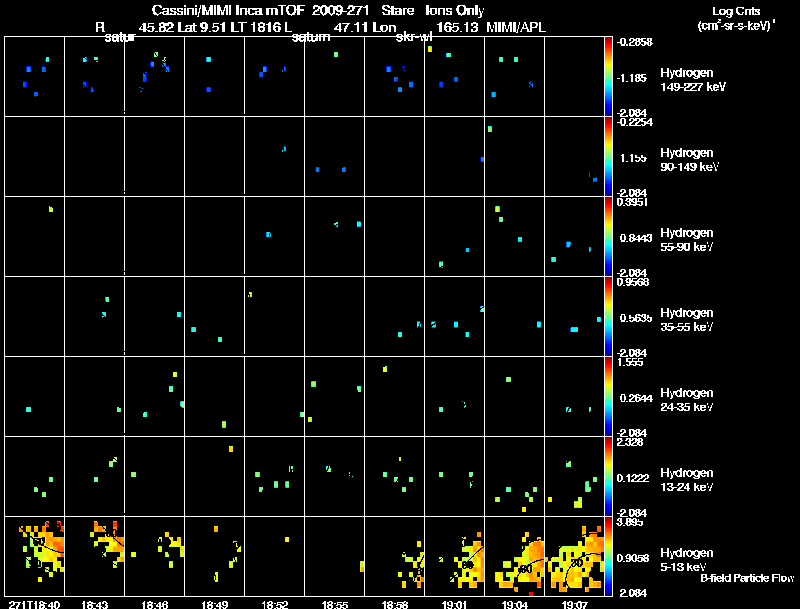Click the MIMI/APL label in the header
Image resolution: width=800 pixels, height=609 pixels.
click(516, 27)
